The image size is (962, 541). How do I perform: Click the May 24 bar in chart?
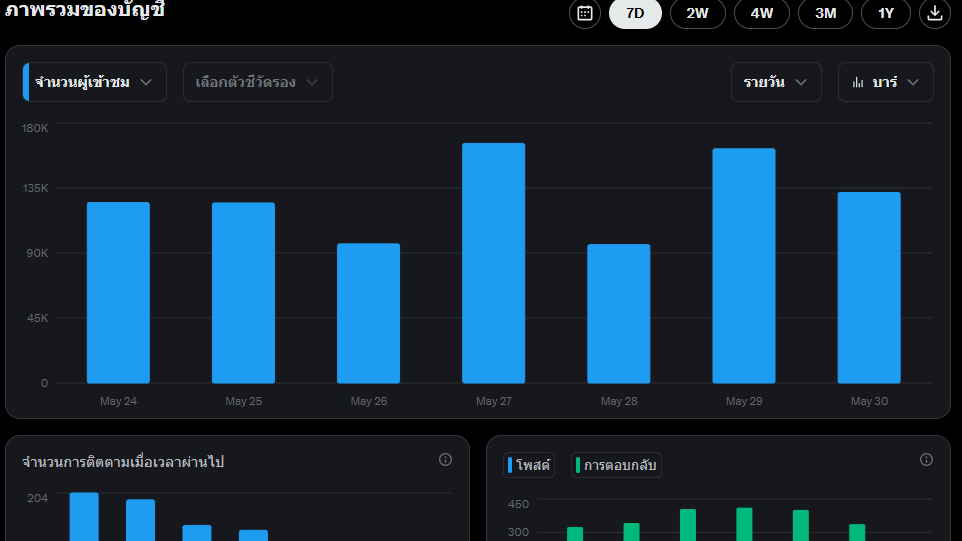pos(118,293)
